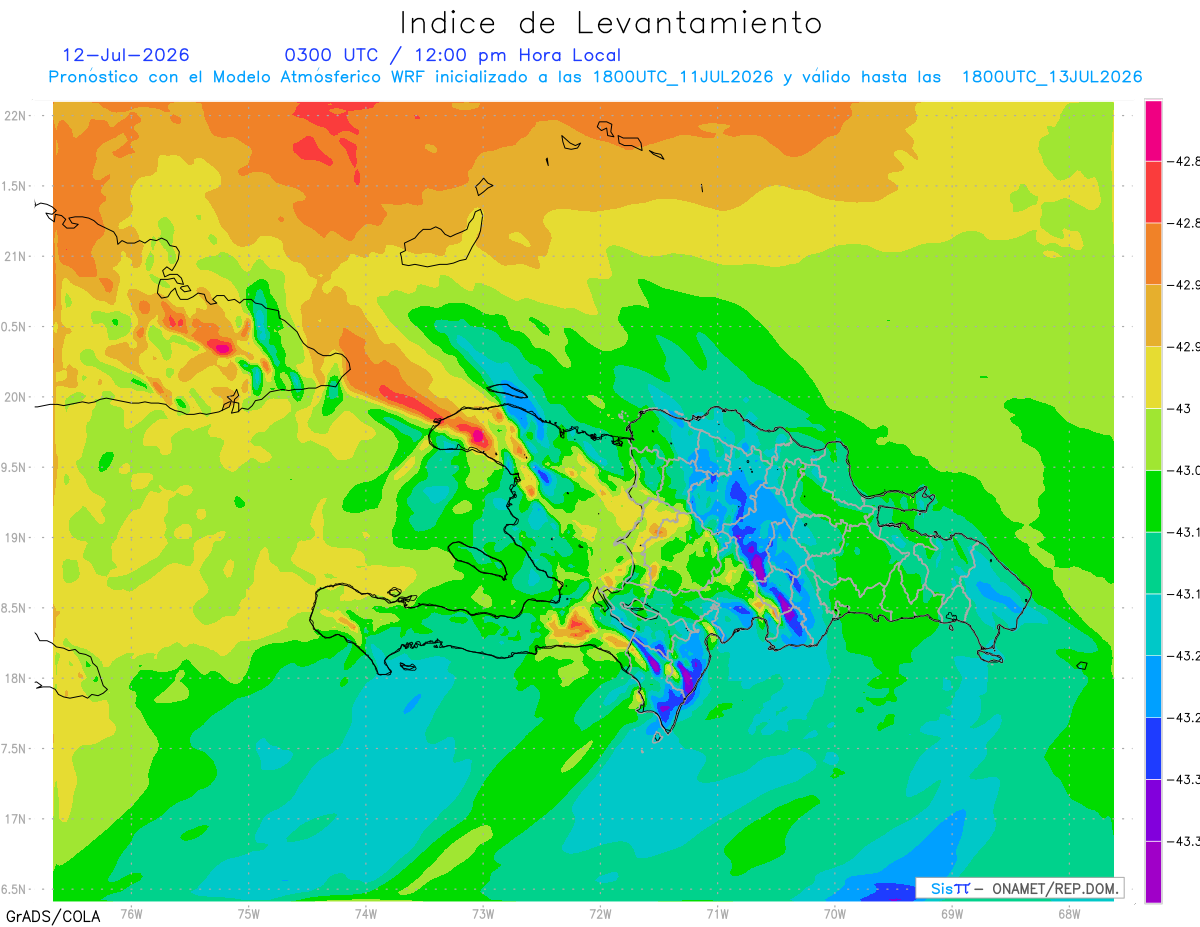Screen dimensions: 1200x927
Task: Click the '76W' longitude label
Action: tap(131, 912)
